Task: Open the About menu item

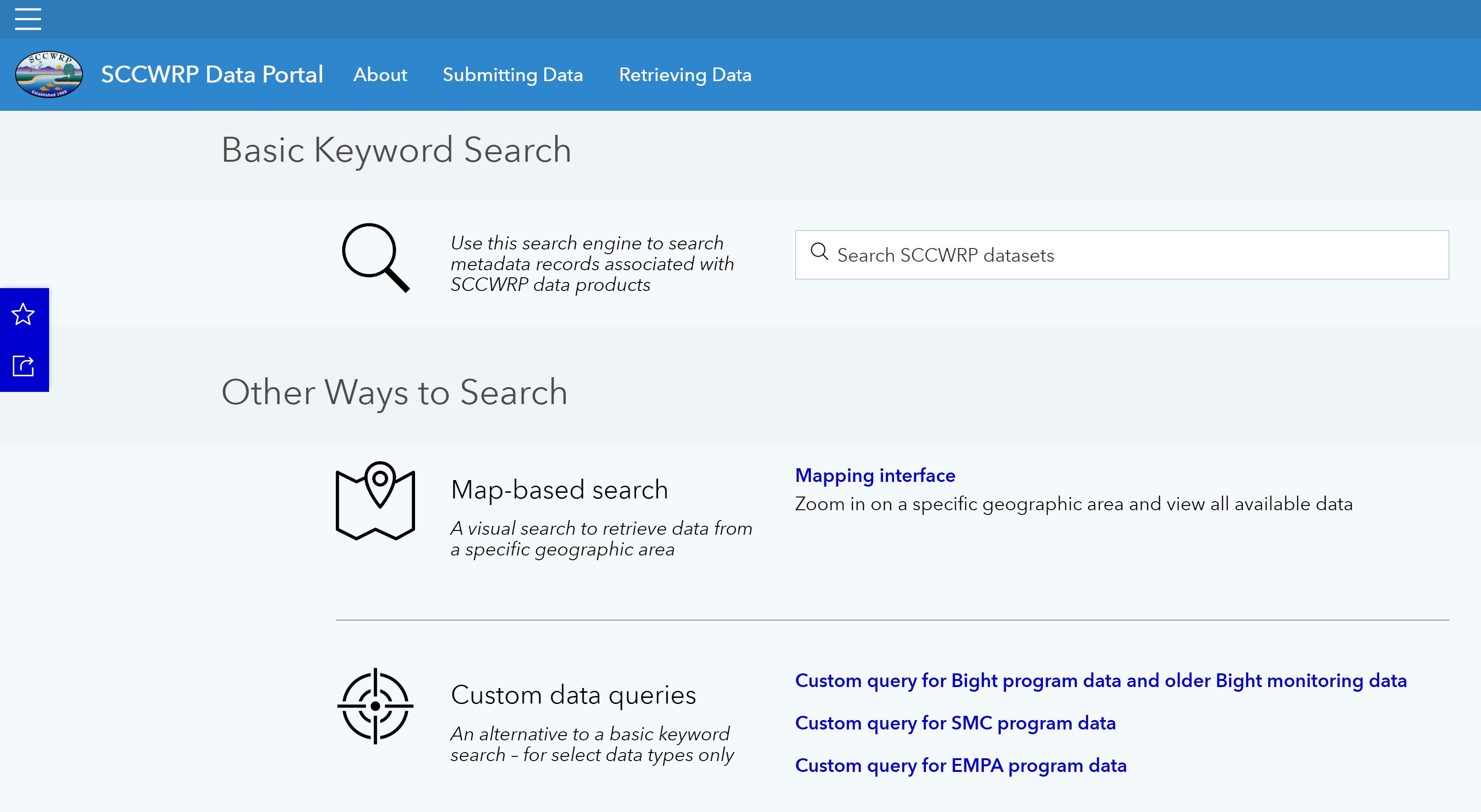Action: pyautogui.click(x=380, y=75)
